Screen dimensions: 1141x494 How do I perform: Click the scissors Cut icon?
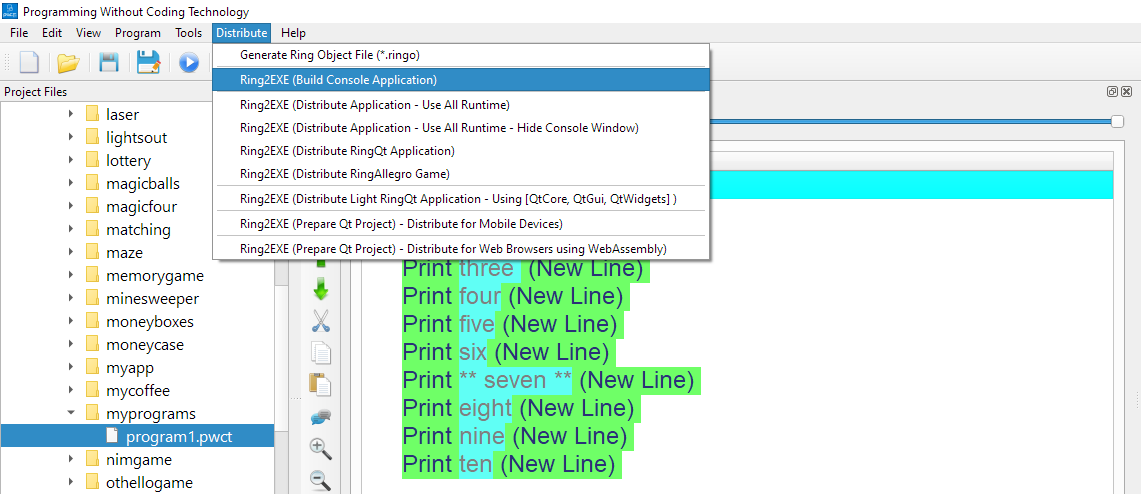321,321
